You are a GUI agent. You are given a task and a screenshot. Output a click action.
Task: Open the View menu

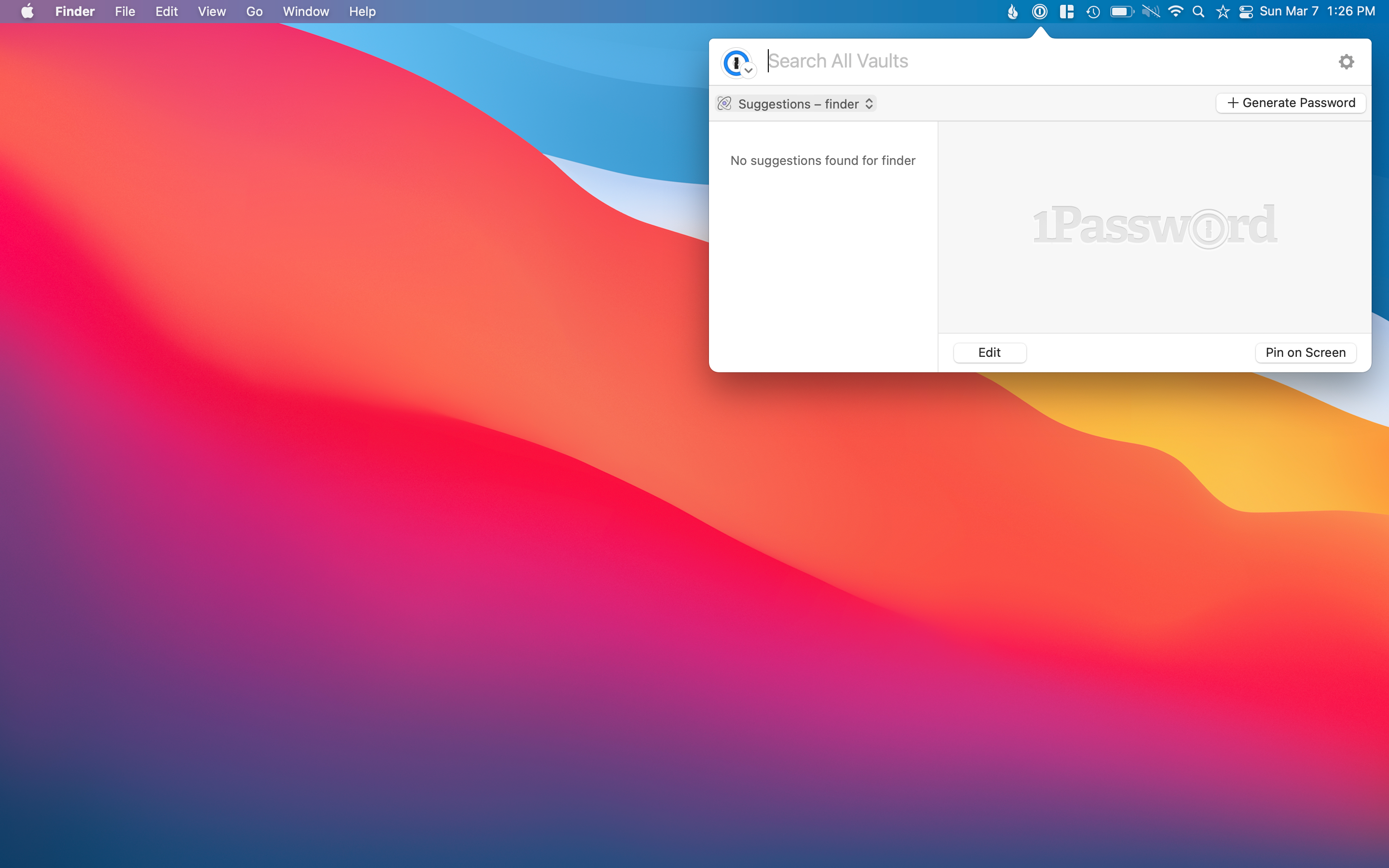[212, 12]
